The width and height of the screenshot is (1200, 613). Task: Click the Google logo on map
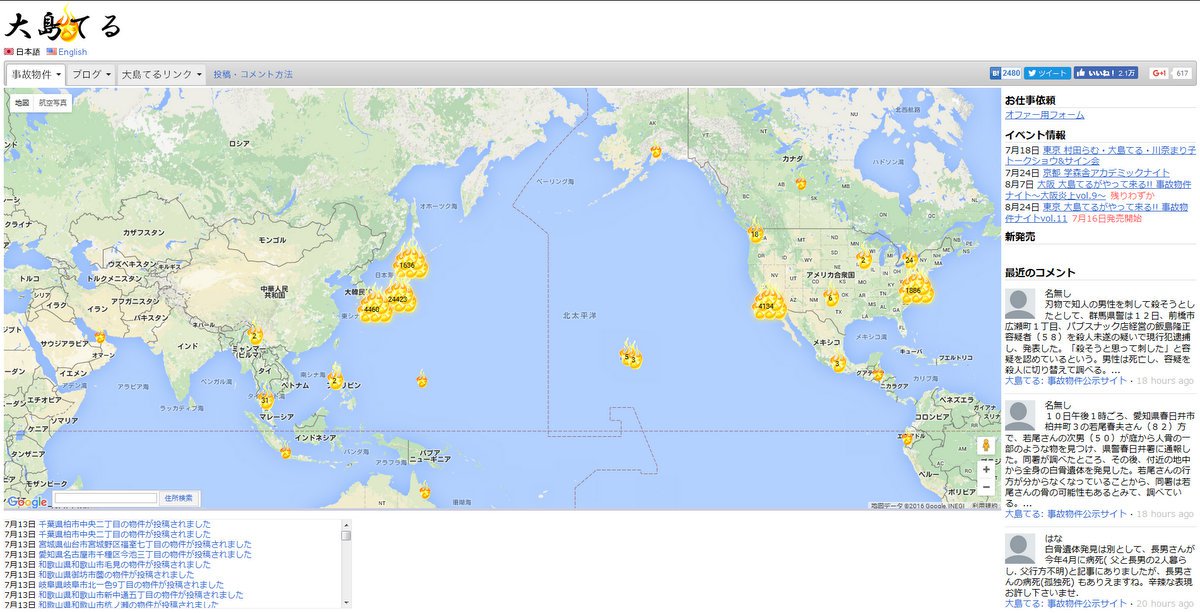click(x=27, y=501)
